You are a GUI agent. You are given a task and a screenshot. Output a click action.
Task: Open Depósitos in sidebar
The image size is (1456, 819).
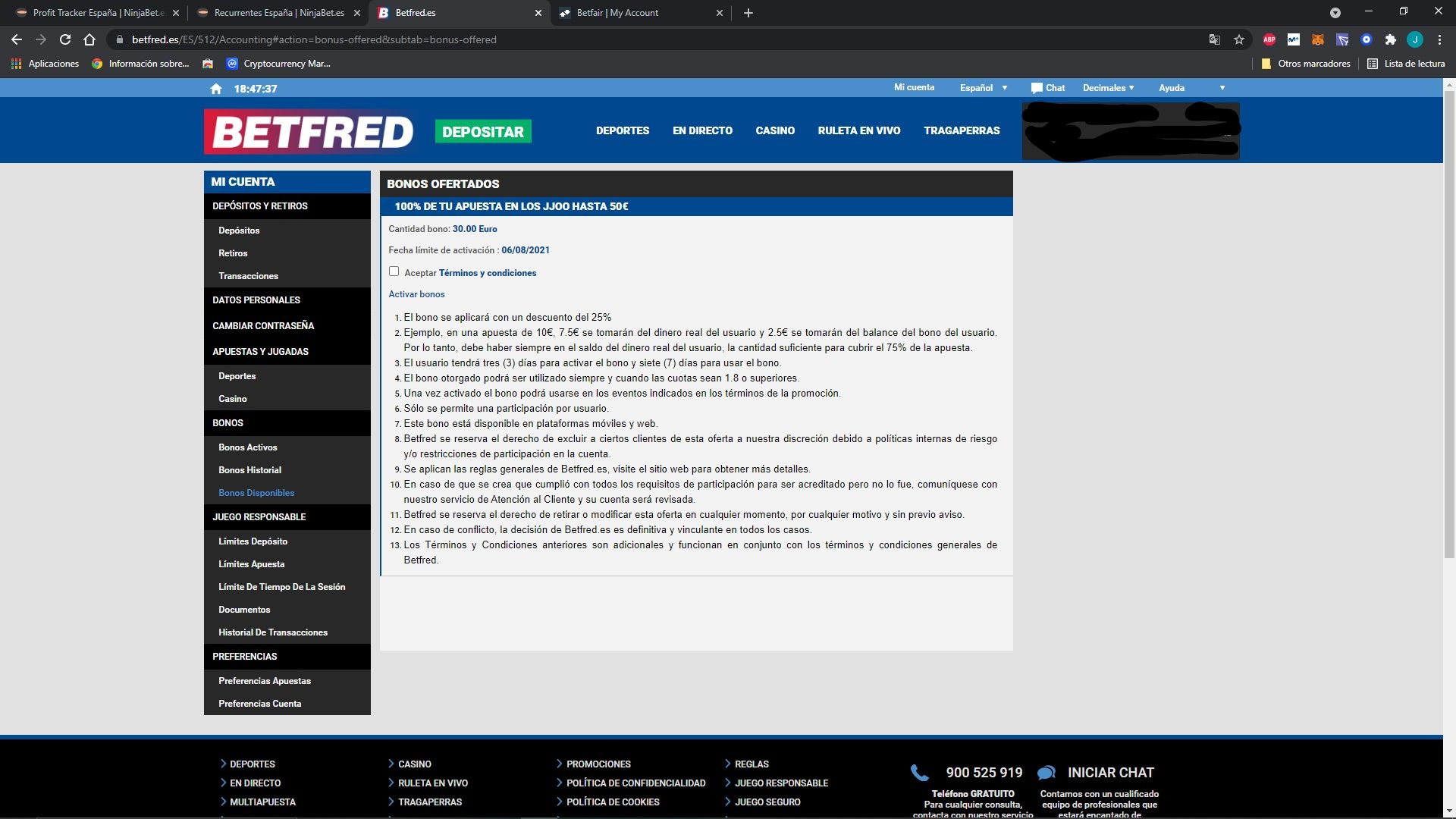point(239,231)
